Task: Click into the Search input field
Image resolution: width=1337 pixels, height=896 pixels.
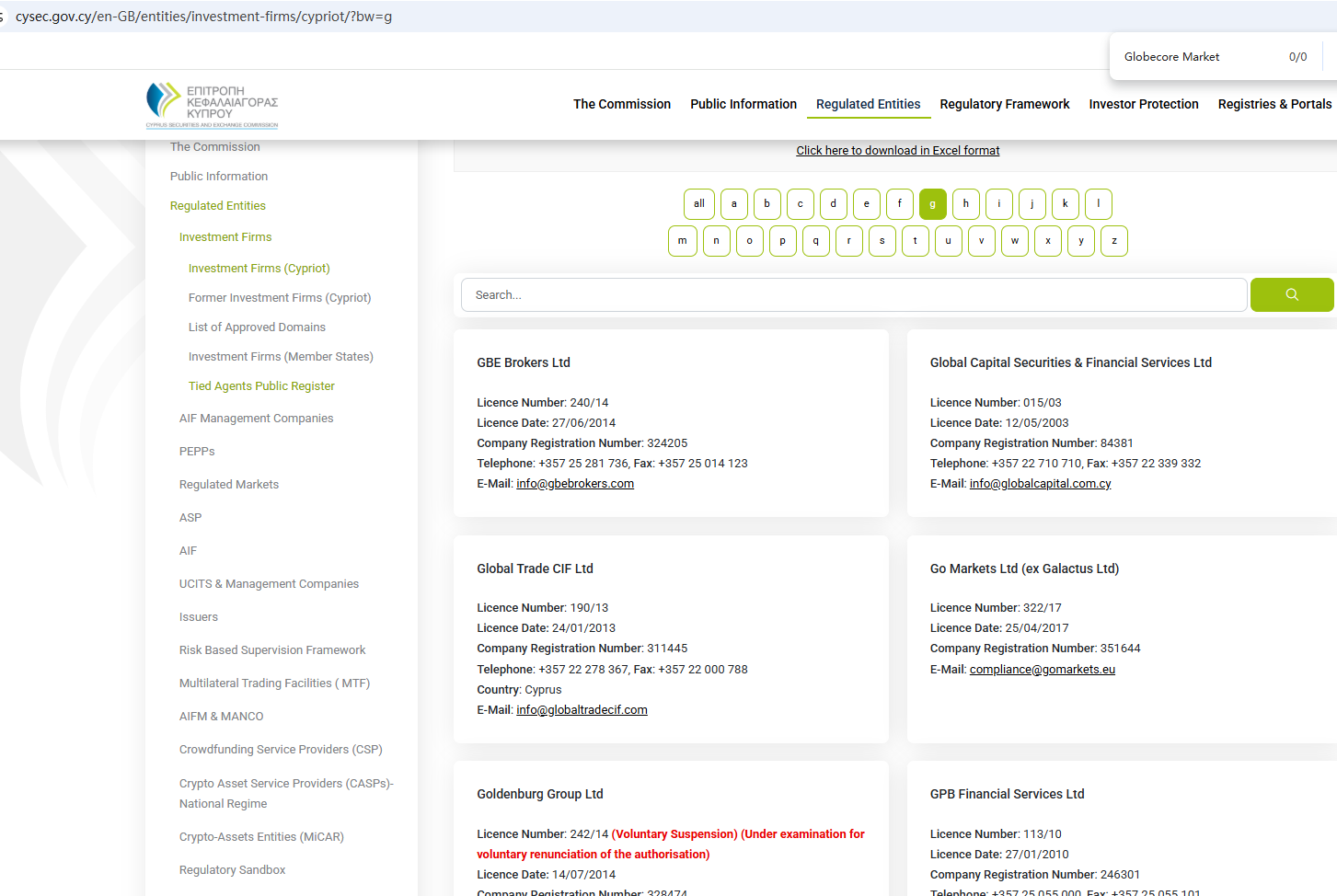Action: pos(853,295)
